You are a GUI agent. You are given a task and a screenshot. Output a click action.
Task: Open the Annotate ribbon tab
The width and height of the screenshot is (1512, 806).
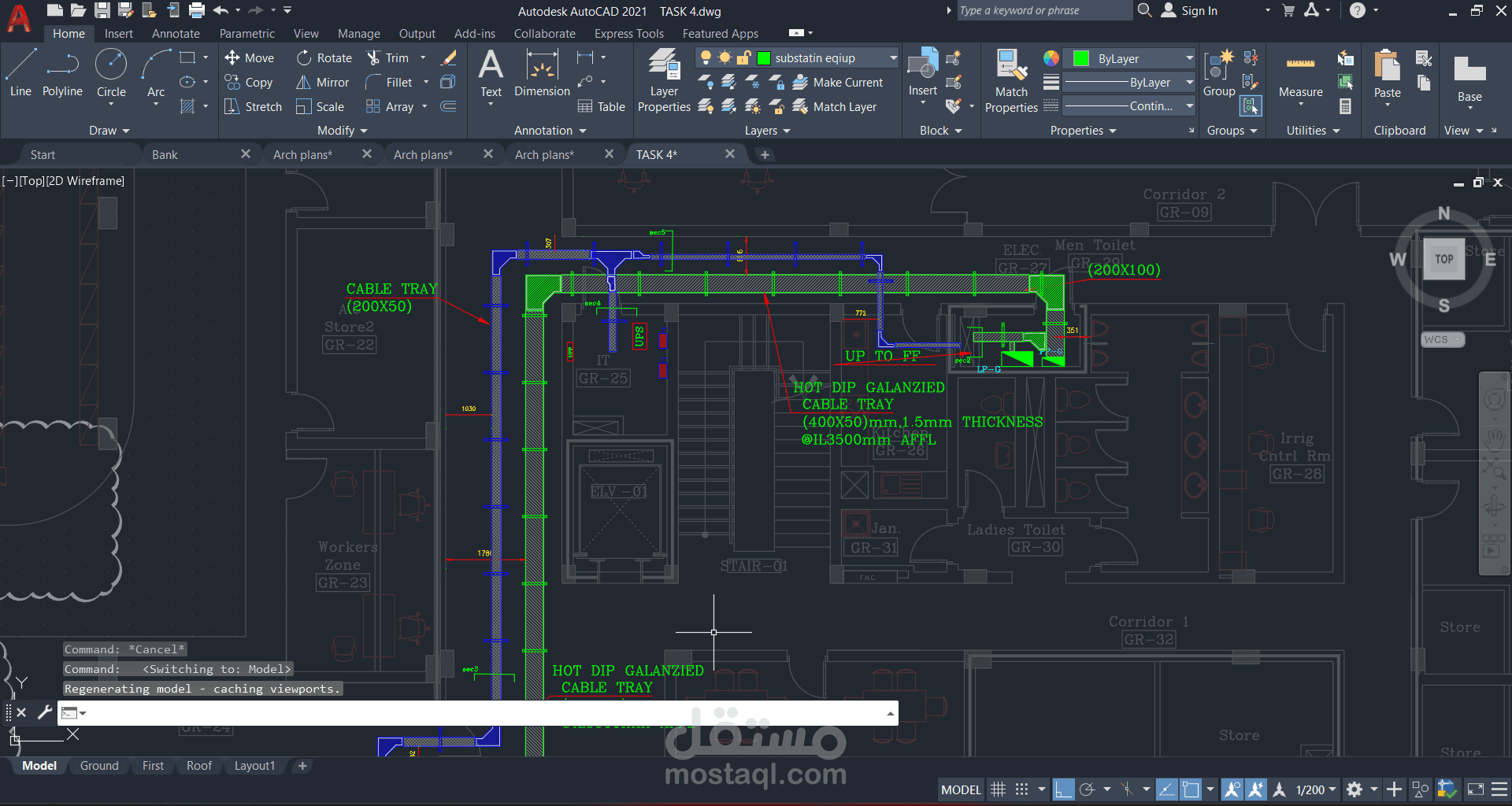[x=176, y=33]
